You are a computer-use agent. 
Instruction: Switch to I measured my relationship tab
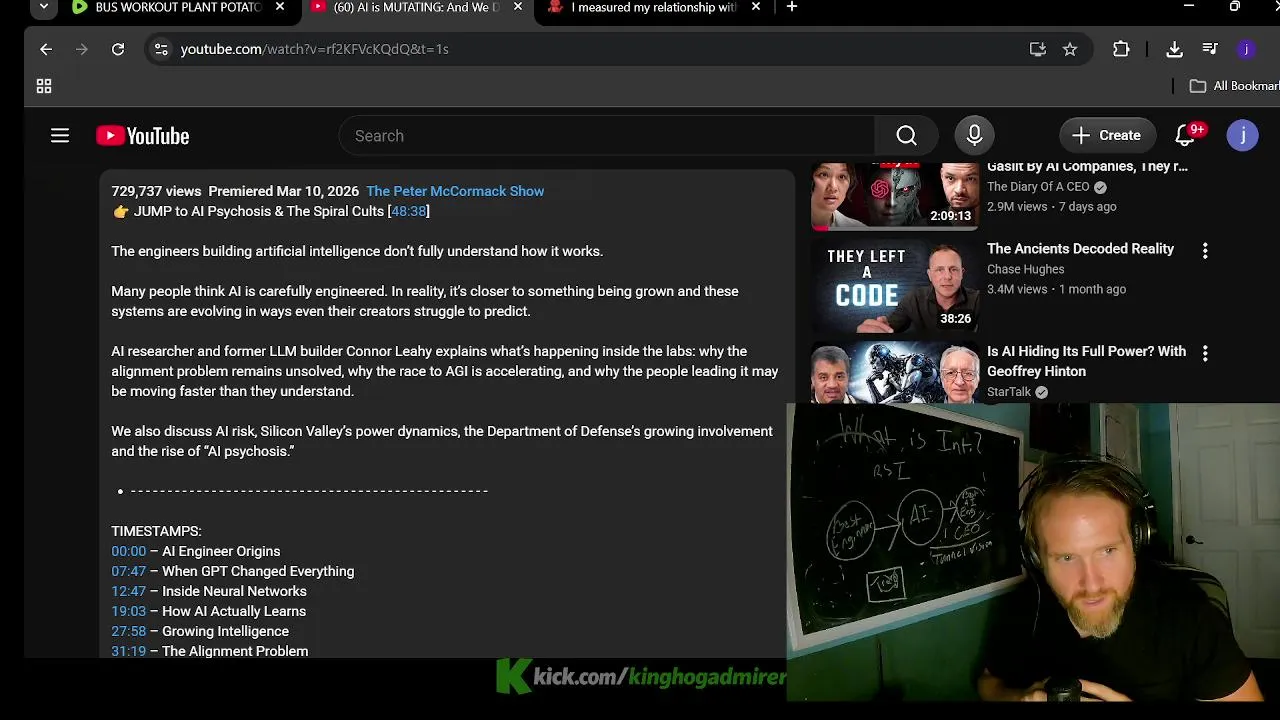(655, 7)
